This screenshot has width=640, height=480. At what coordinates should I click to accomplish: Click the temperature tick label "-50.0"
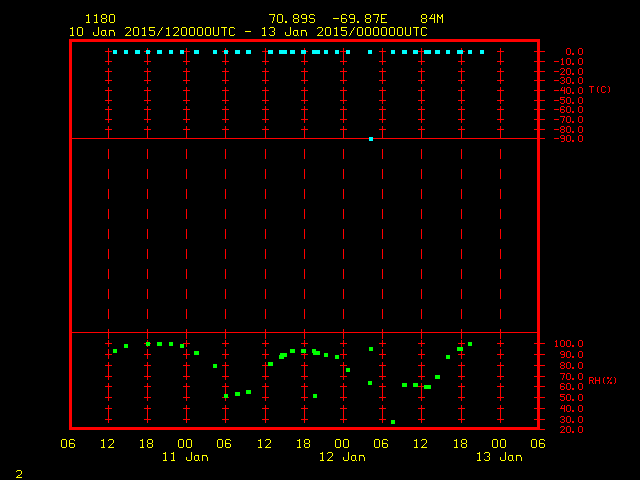[x=569, y=100]
